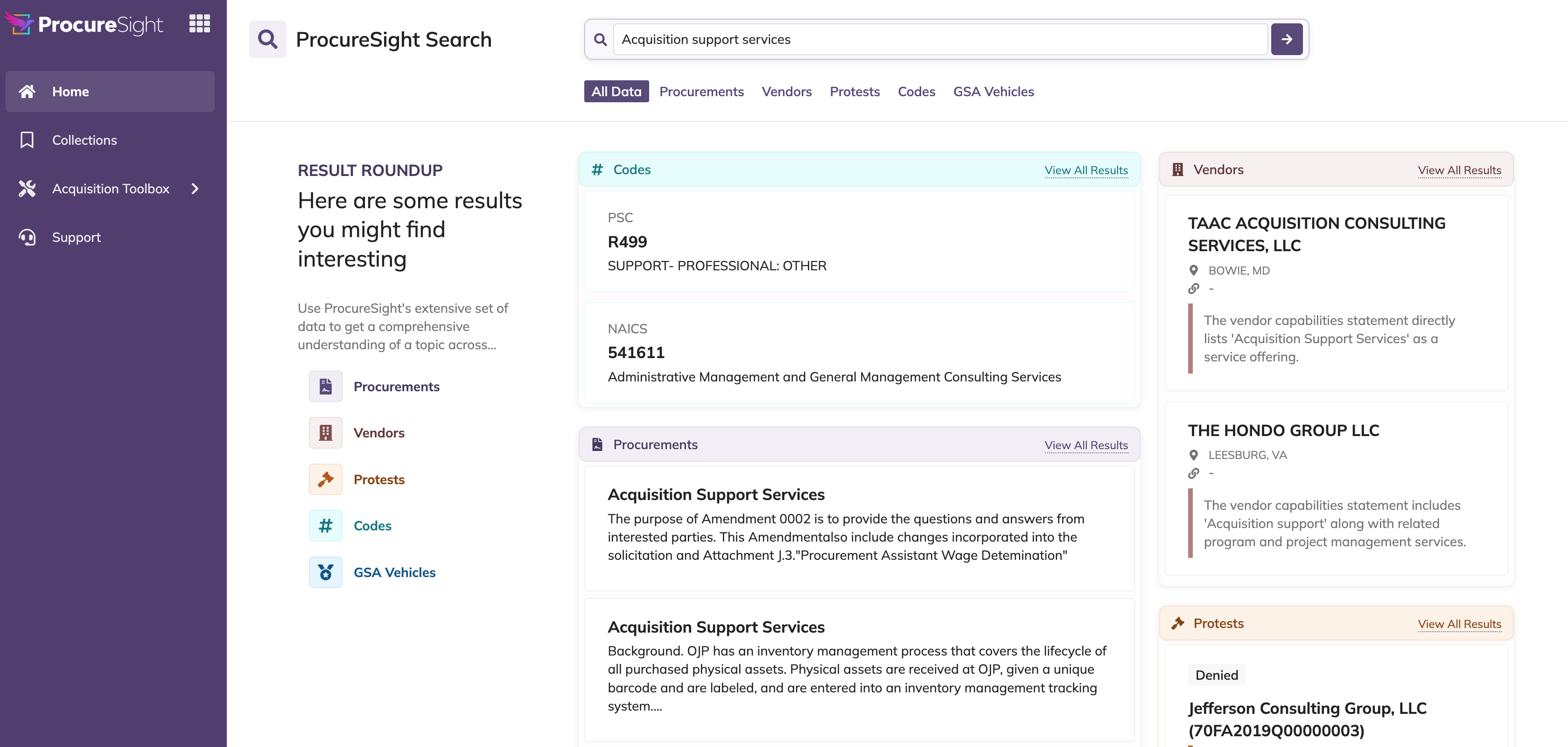Click the Vendors building icon in roundup list

coord(326,433)
